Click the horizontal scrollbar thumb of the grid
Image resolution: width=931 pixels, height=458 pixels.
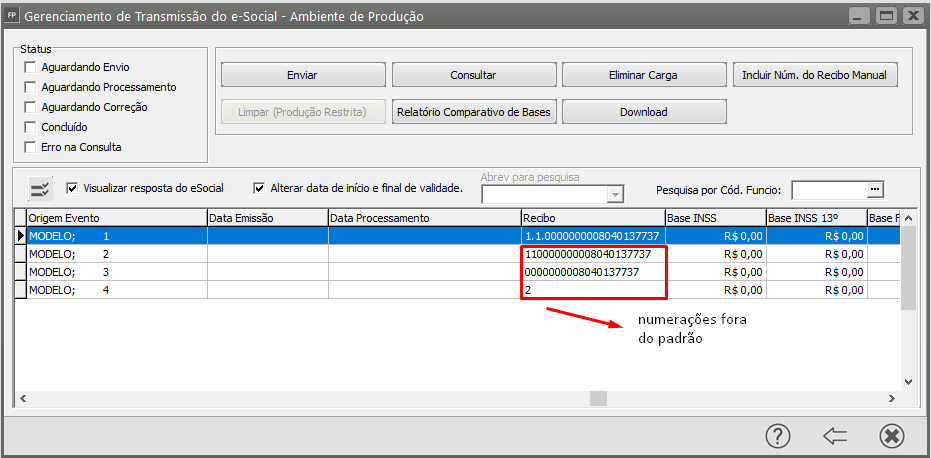(x=598, y=398)
